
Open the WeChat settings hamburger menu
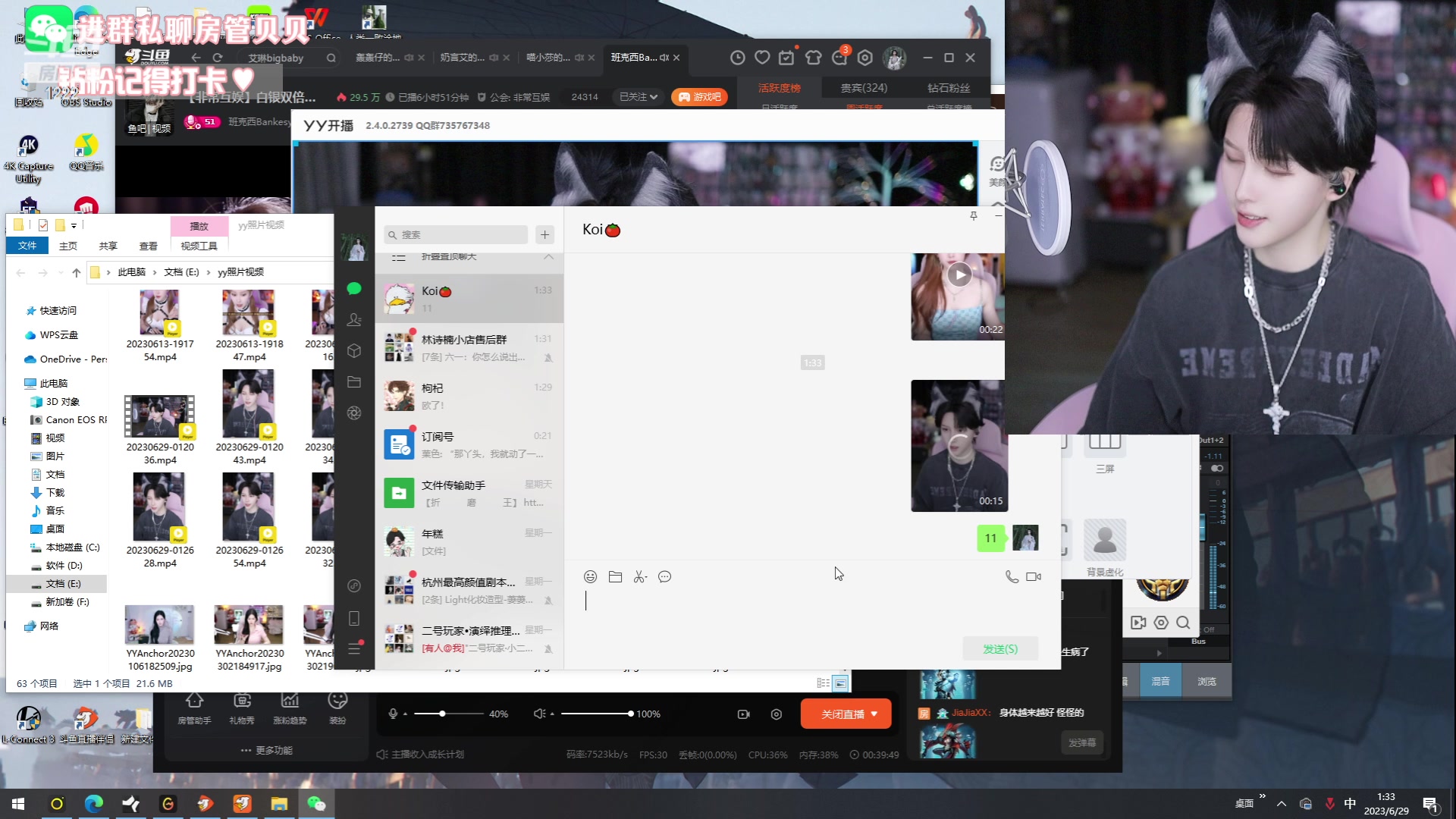coord(354,648)
